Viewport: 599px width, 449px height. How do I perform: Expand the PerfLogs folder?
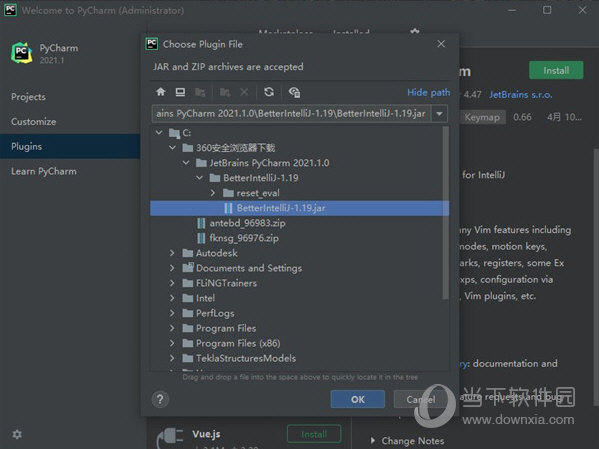(172, 313)
